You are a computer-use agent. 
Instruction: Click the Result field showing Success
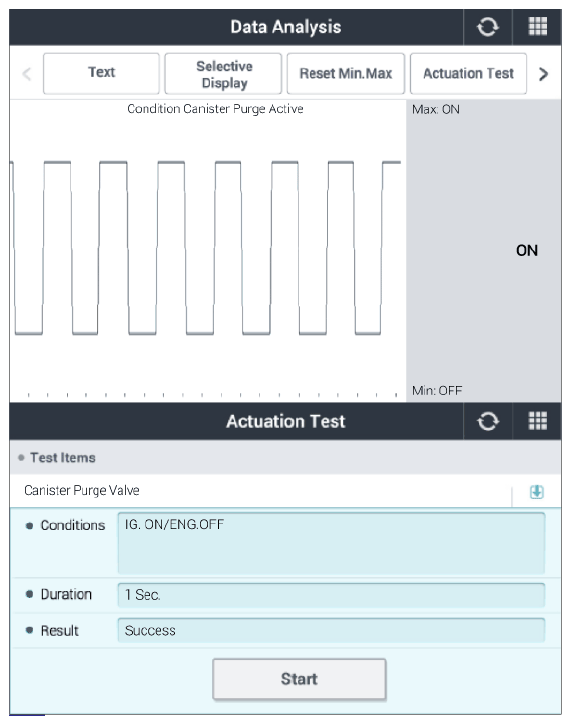[331, 630]
